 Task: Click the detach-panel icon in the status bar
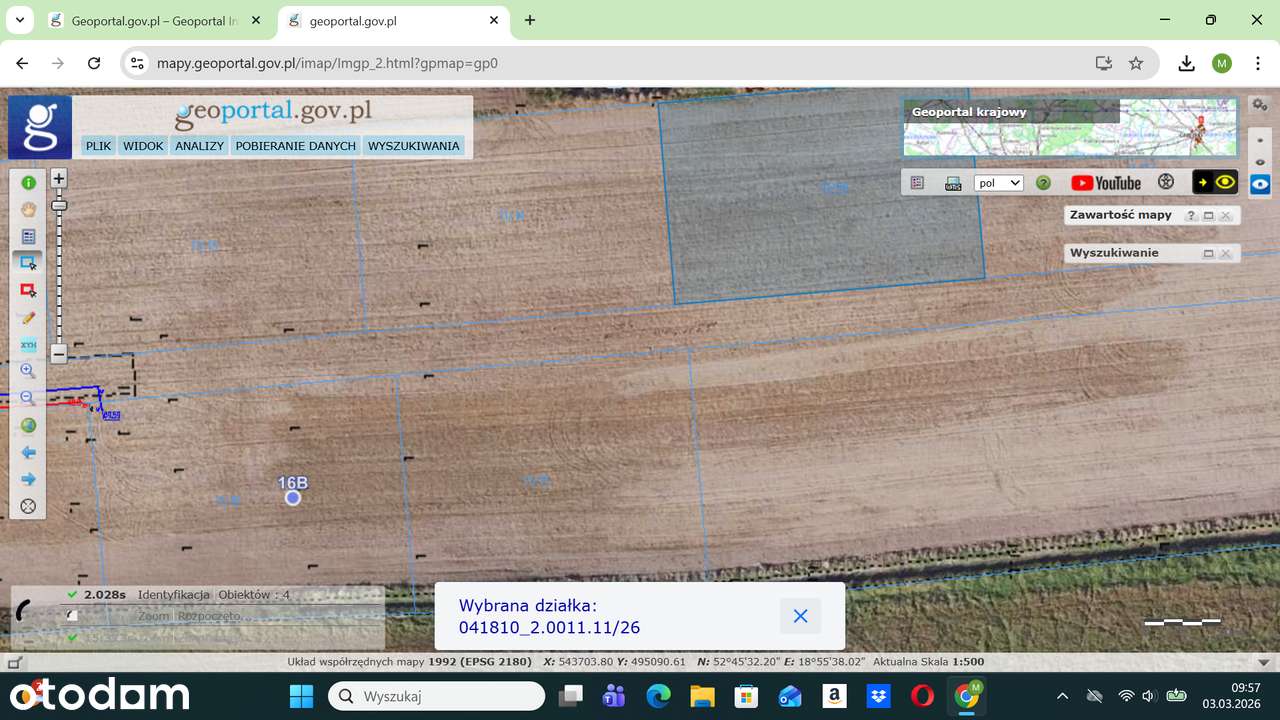point(14,662)
